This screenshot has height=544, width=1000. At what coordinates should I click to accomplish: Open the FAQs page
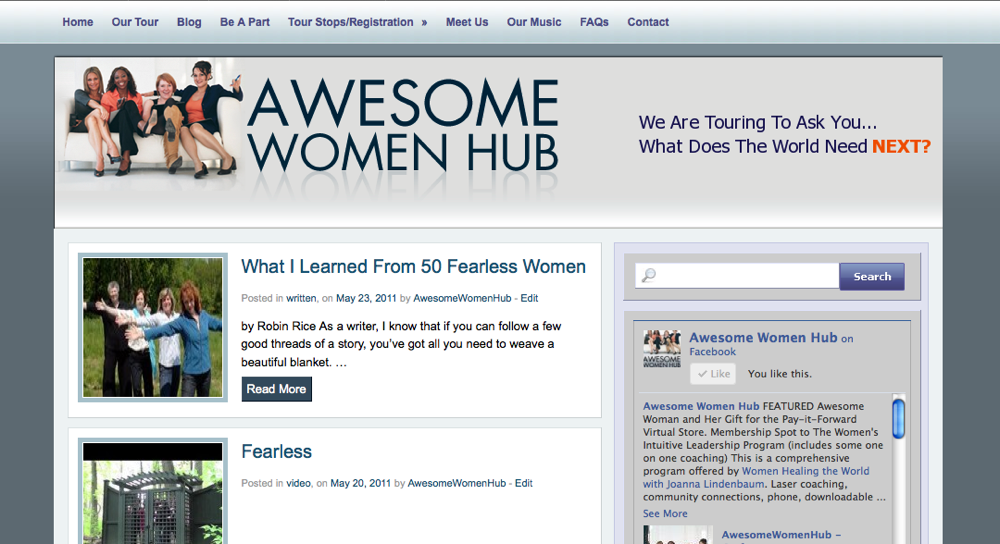(x=594, y=22)
